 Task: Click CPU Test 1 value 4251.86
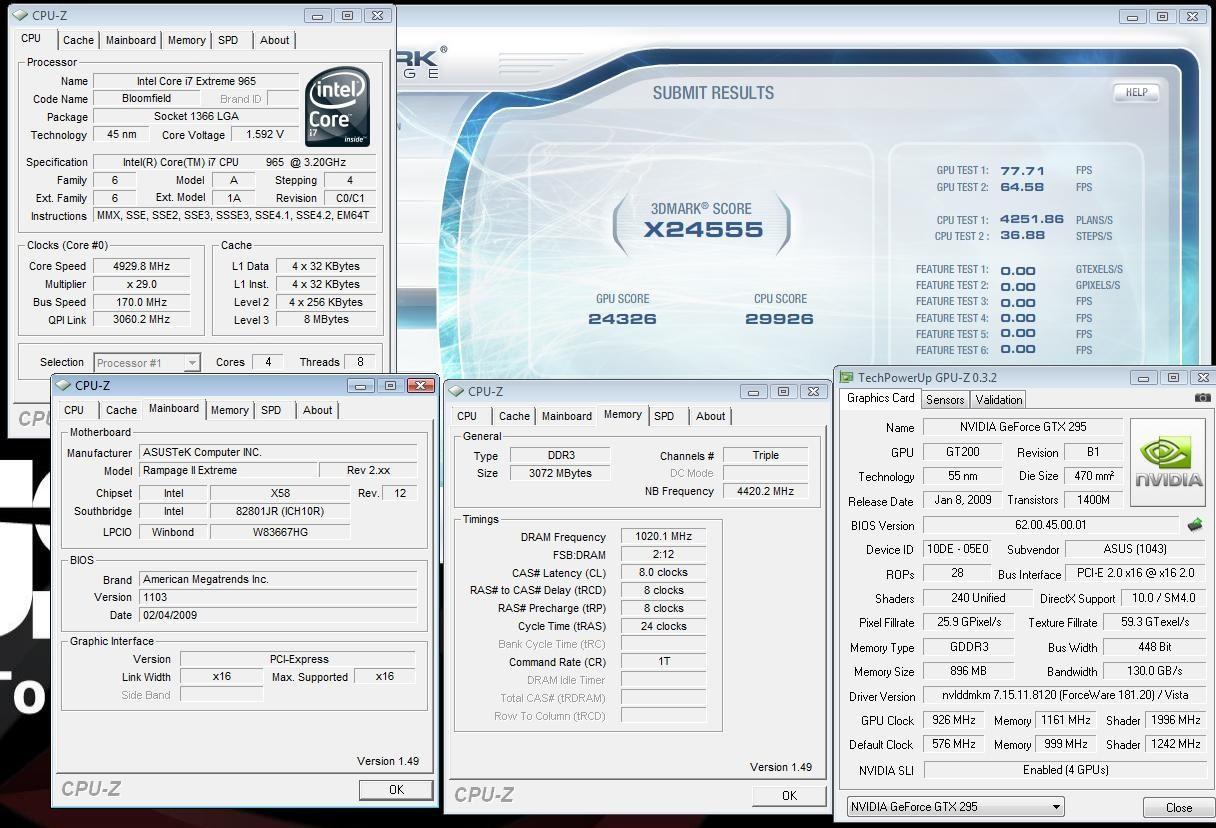pos(1031,219)
